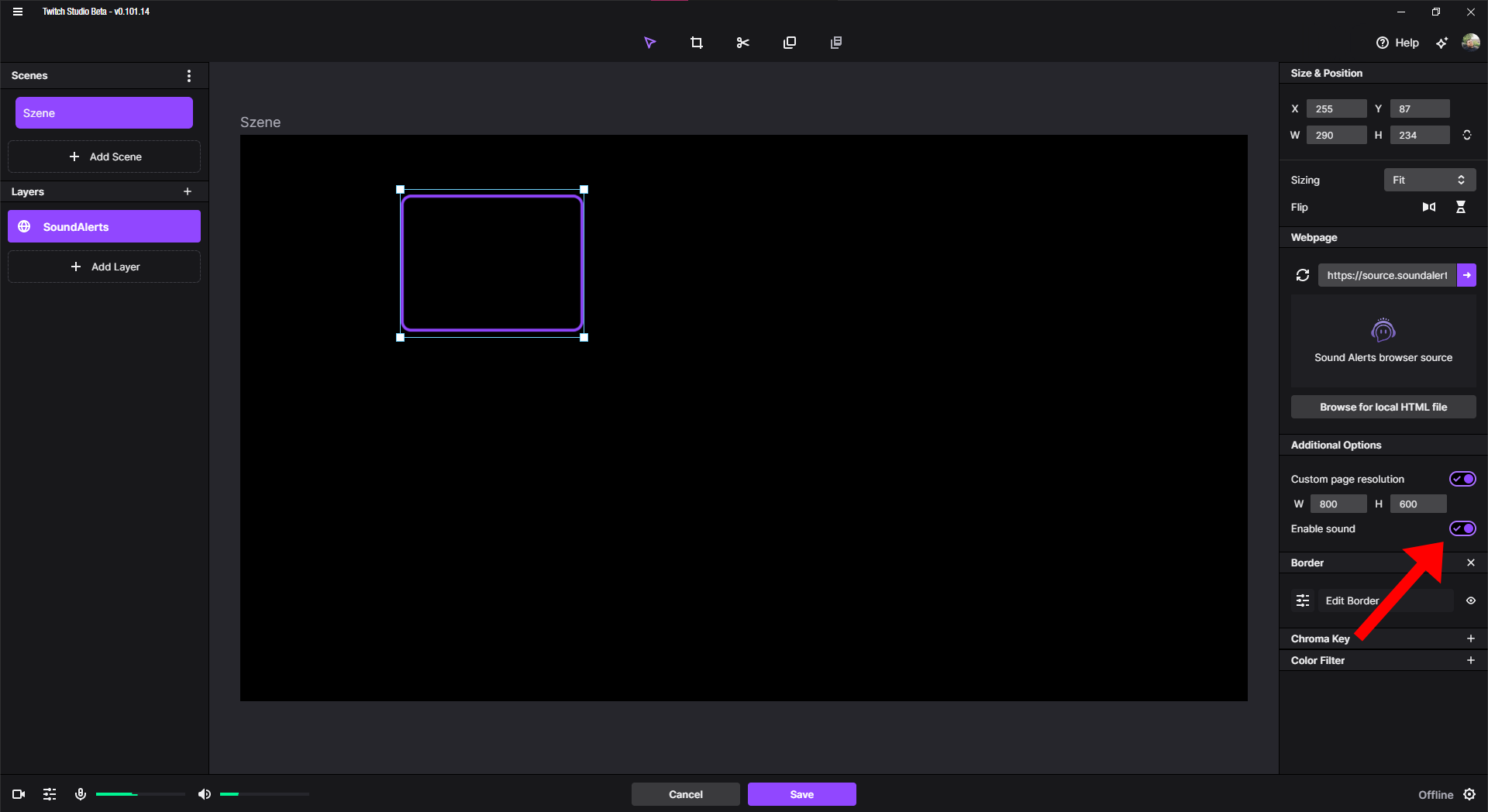Click the Offline status text
The image size is (1488, 812).
[x=1435, y=794]
